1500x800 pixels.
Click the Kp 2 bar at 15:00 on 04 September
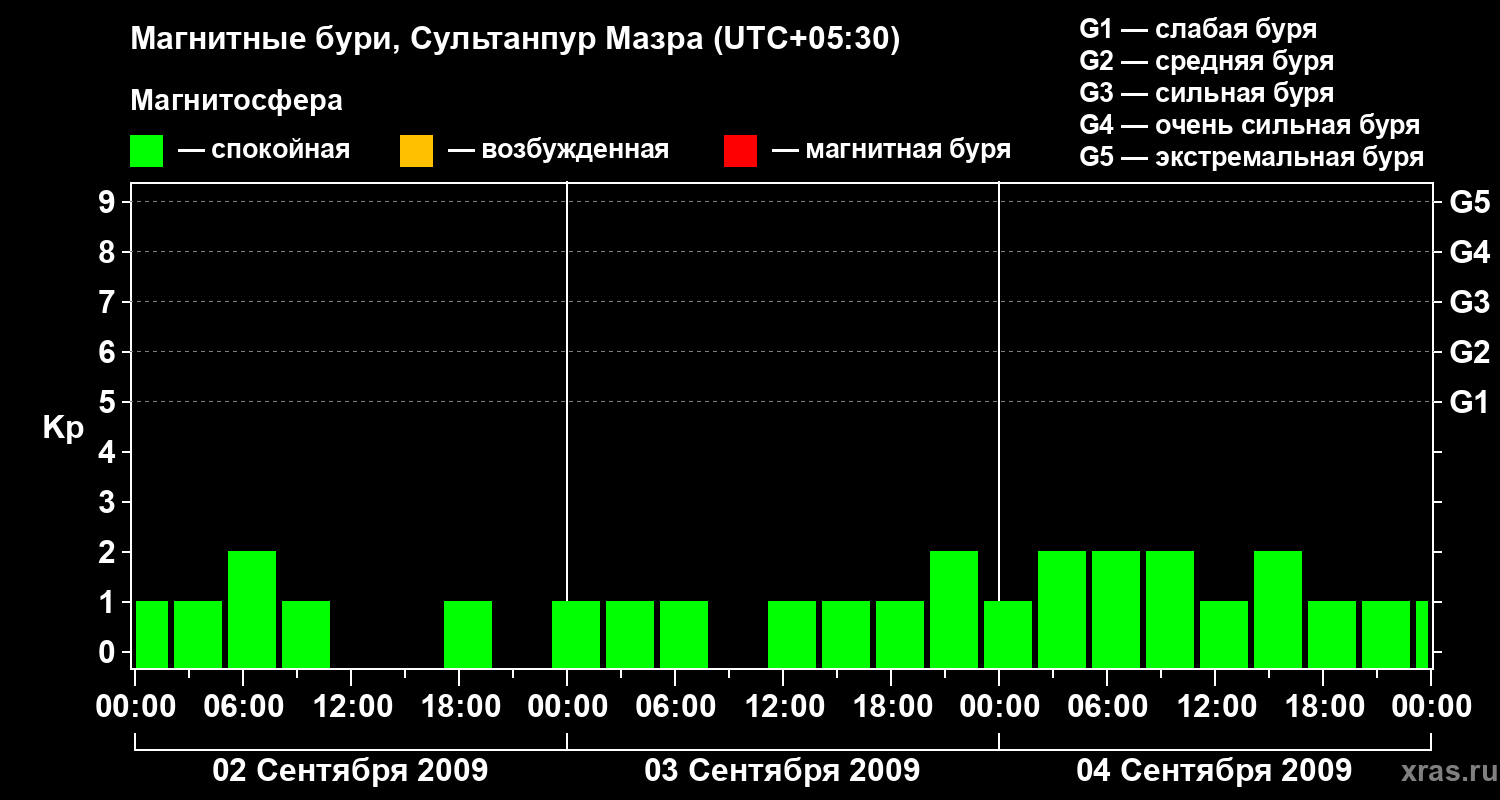tap(1278, 609)
